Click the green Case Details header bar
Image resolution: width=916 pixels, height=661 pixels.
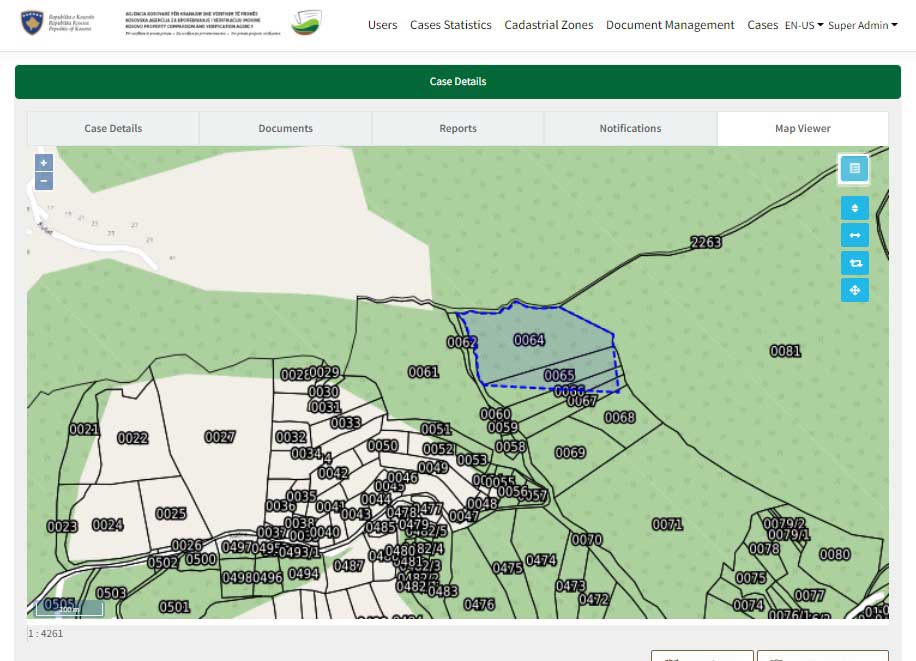tap(458, 82)
